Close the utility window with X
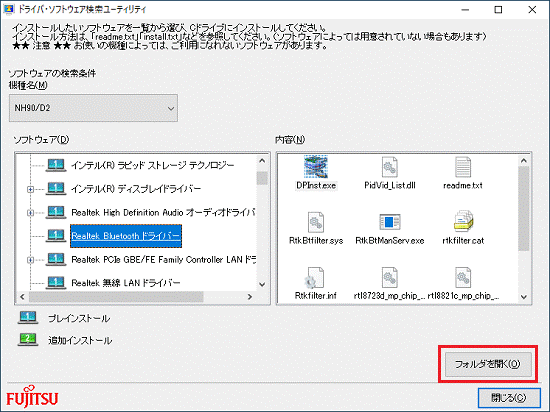Viewport: 550px width, 412px height. point(532,10)
